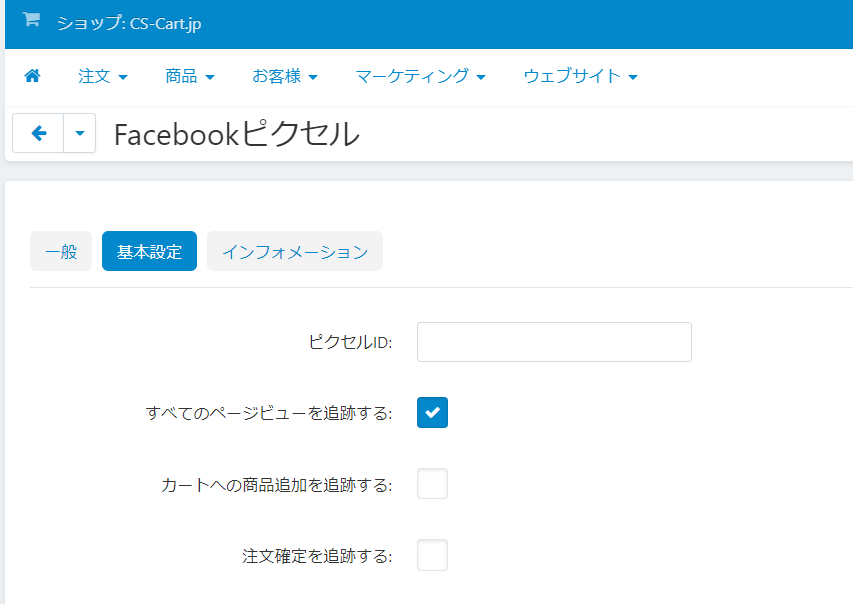Click the ショップ: CS-Cart.jp link
Image resolution: width=853 pixels, height=604 pixels.
[x=129, y=22]
